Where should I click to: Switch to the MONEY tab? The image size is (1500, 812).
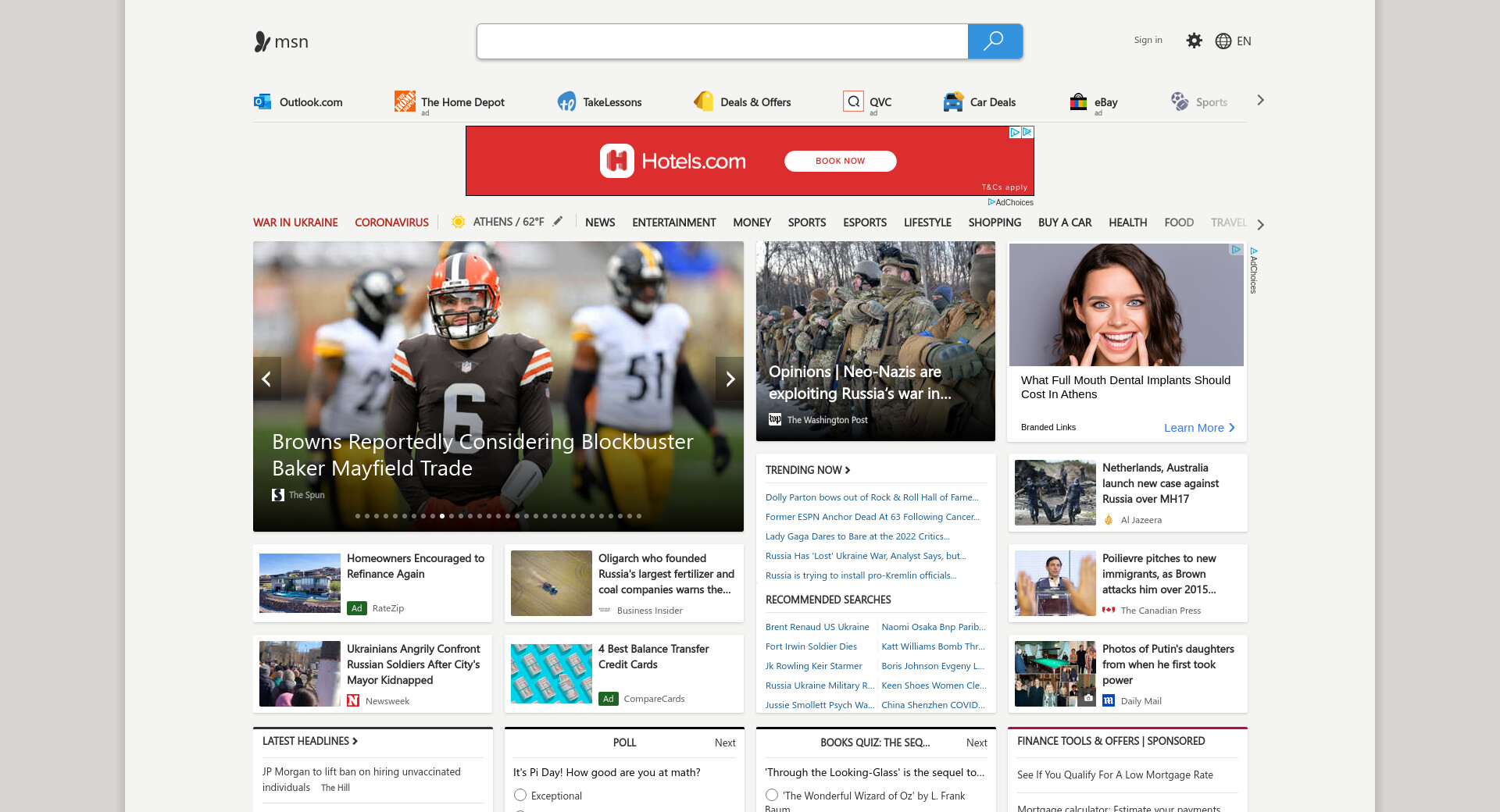click(752, 223)
